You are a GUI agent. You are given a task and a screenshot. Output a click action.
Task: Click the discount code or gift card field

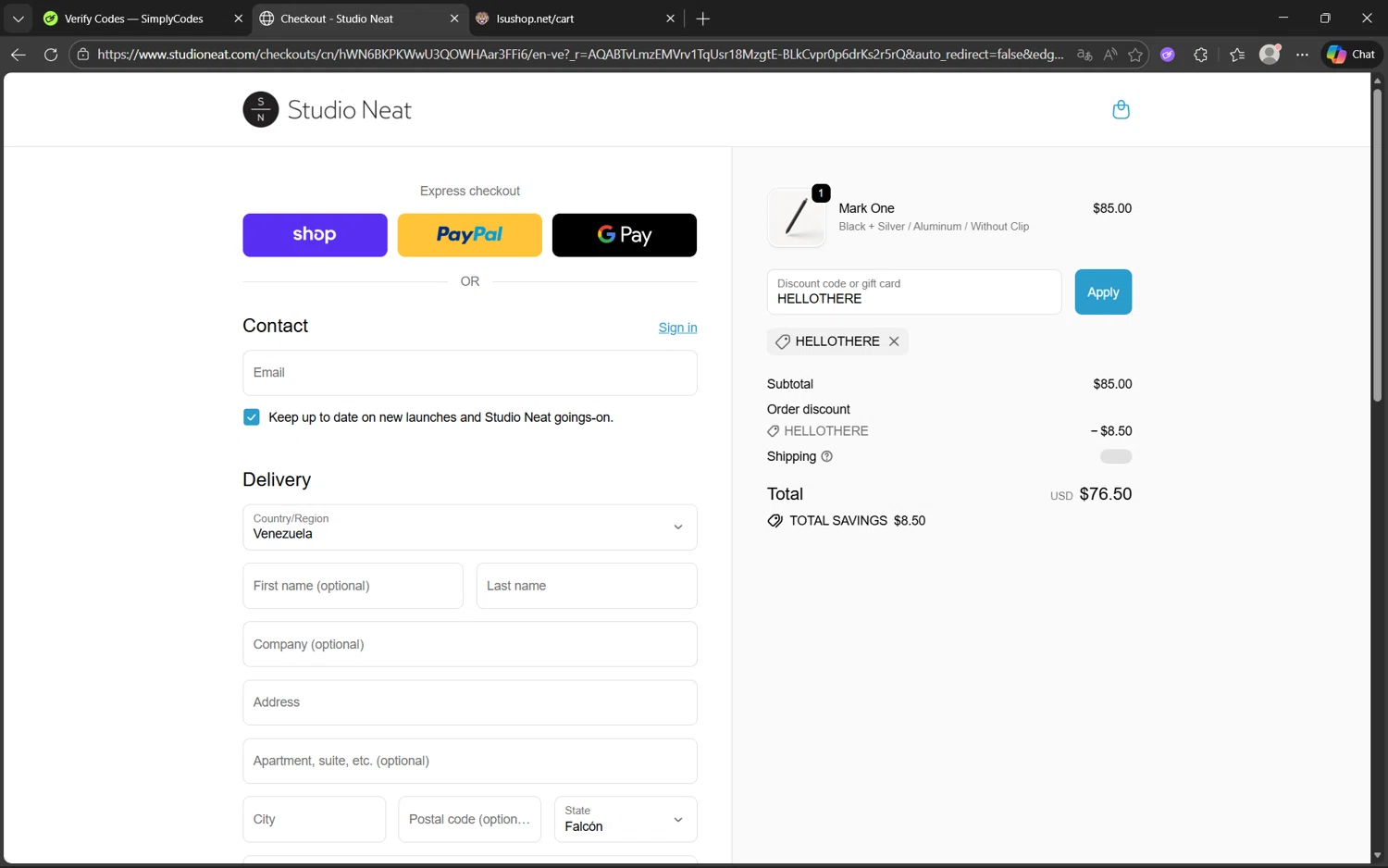click(x=914, y=292)
